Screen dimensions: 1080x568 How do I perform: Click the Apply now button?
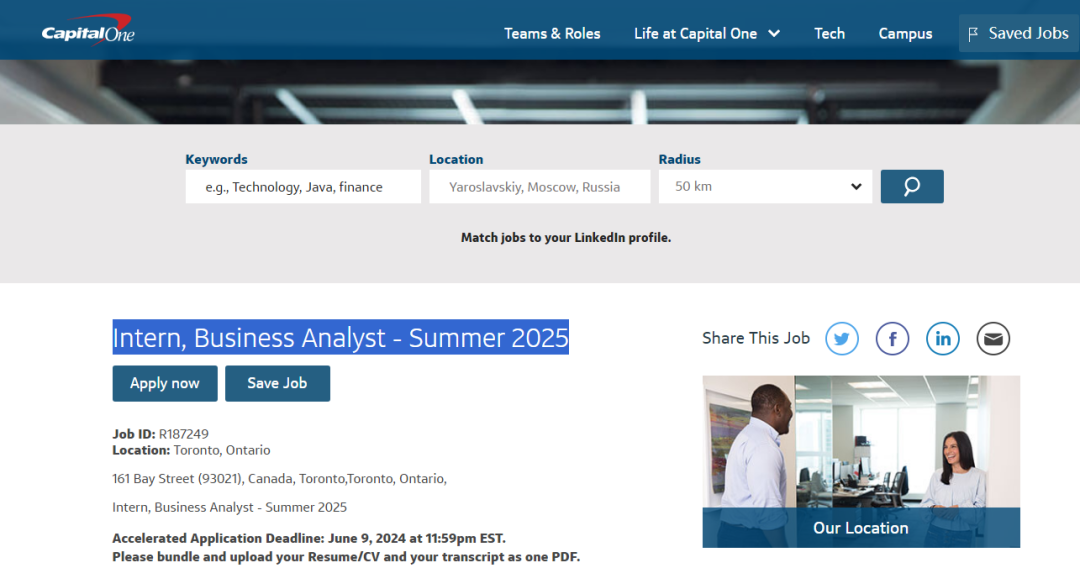pyautogui.click(x=165, y=383)
